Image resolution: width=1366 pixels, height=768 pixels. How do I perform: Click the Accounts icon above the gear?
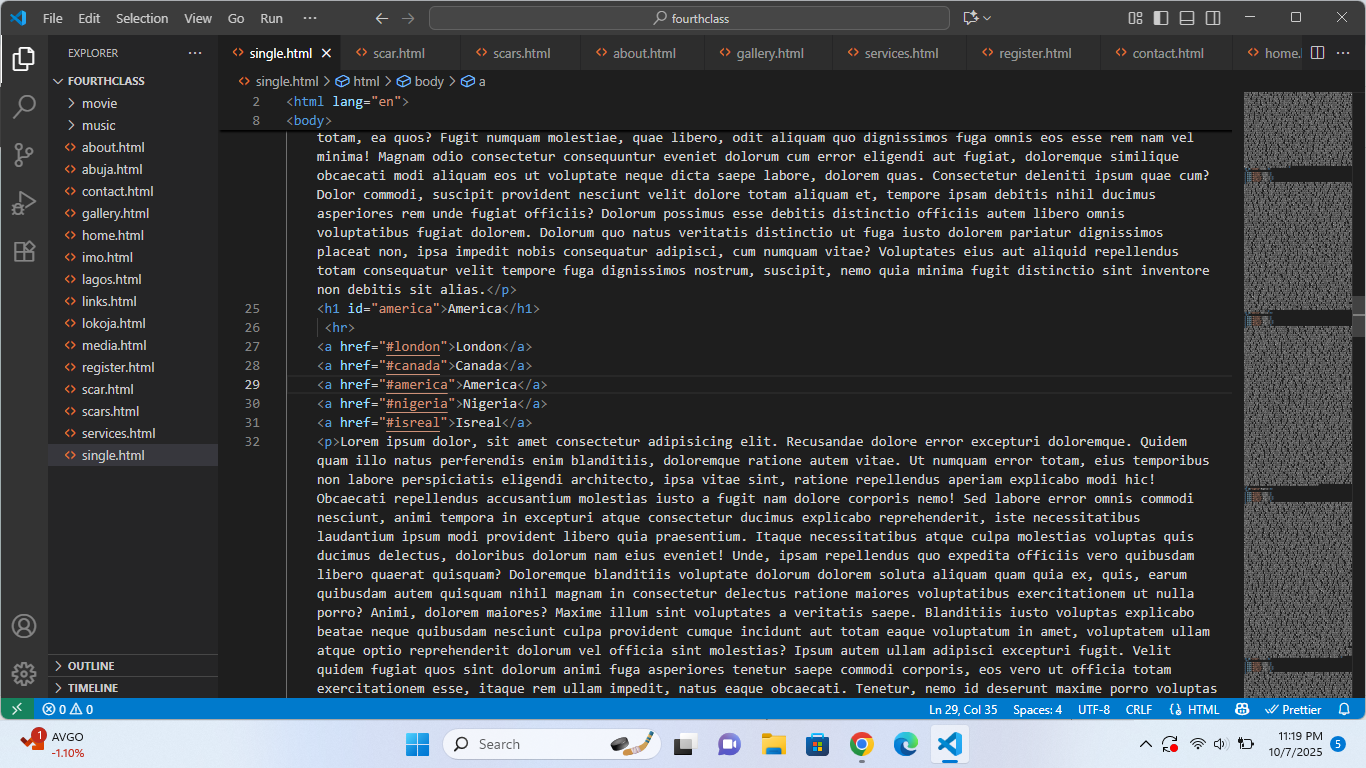(24, 626)
